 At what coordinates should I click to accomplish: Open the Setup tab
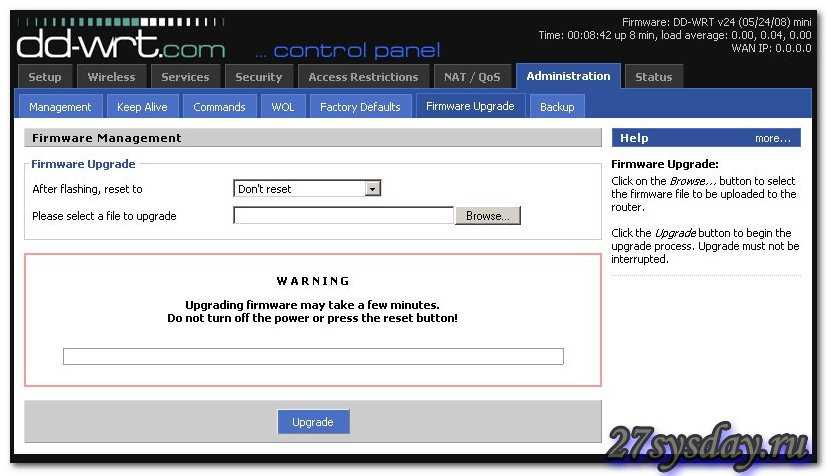(44, 77)
